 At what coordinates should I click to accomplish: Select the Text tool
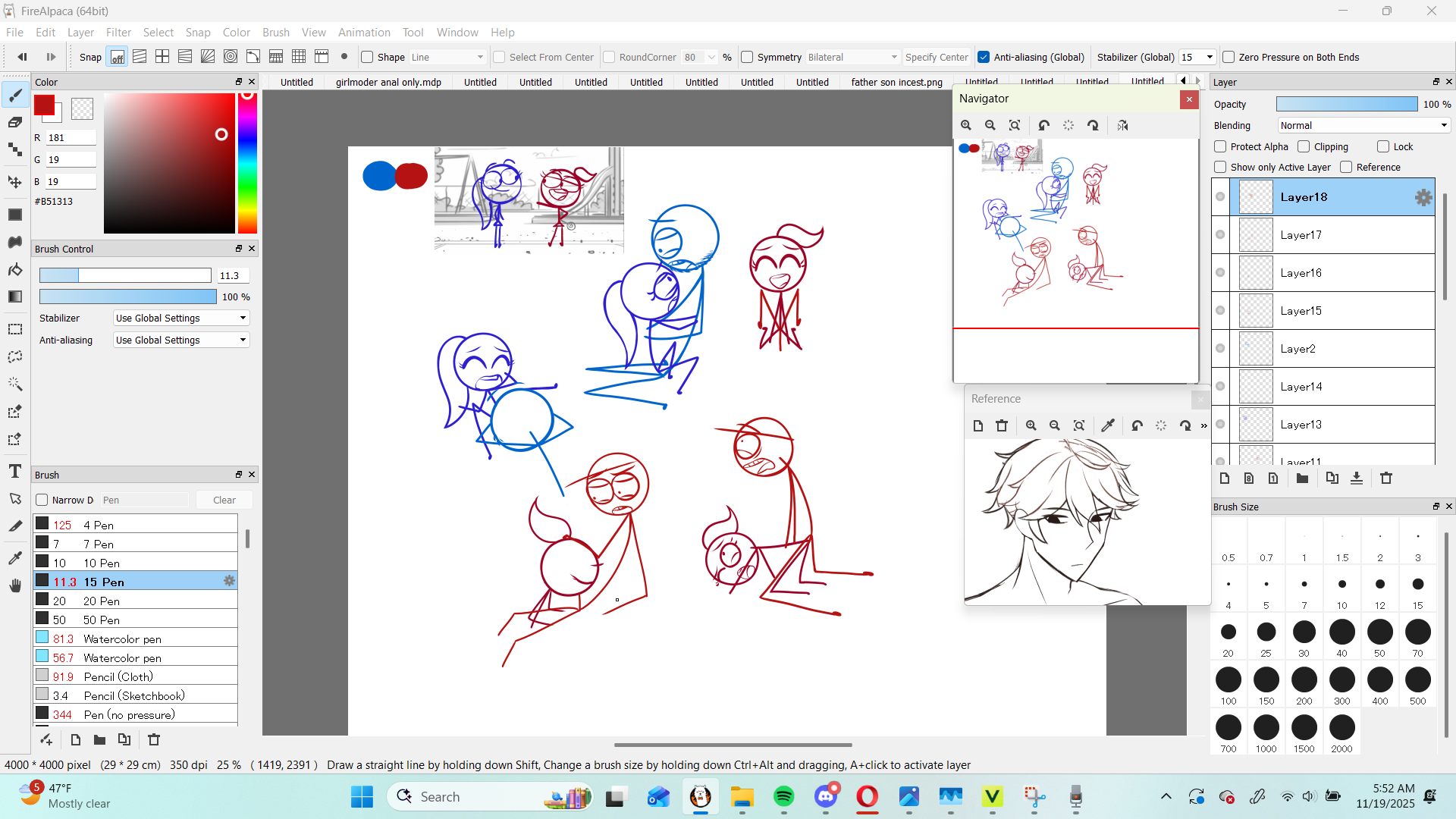pos(15,471)
